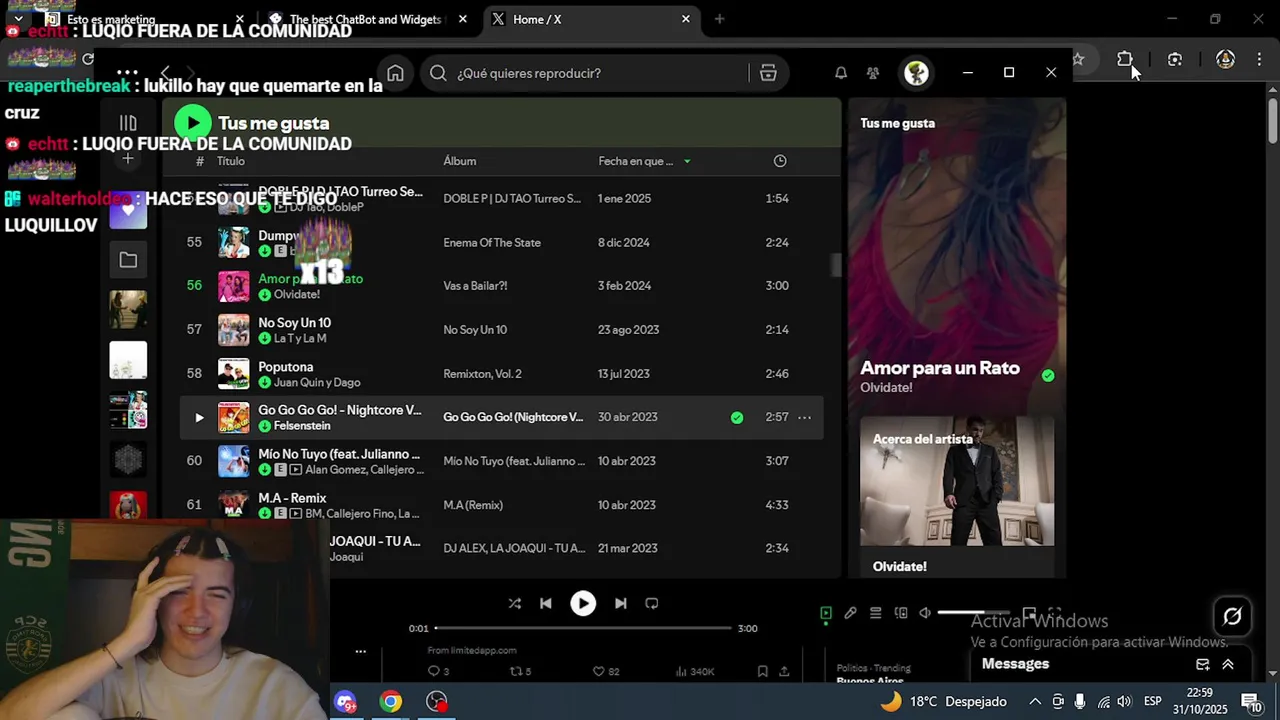
Task: Sort by duration clock column header
Action: pyautogui.click(x=780, y=161)
